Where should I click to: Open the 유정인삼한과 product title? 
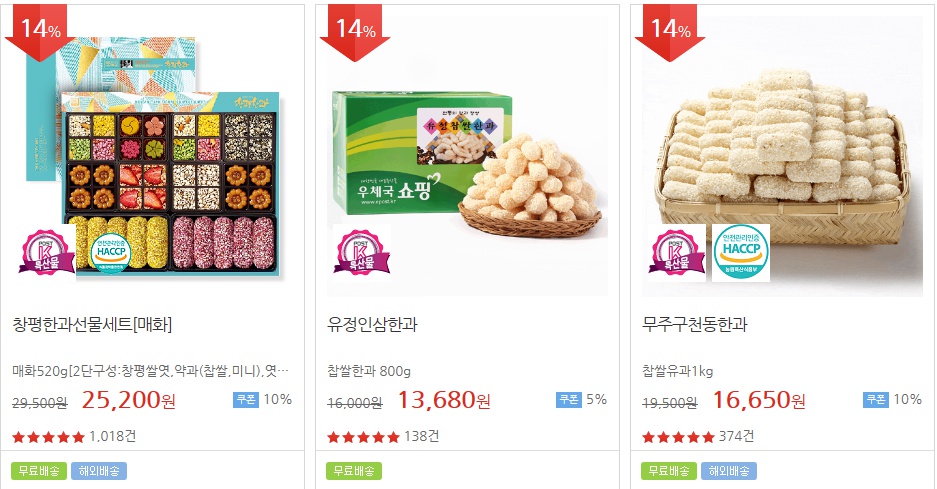[372, 325]
